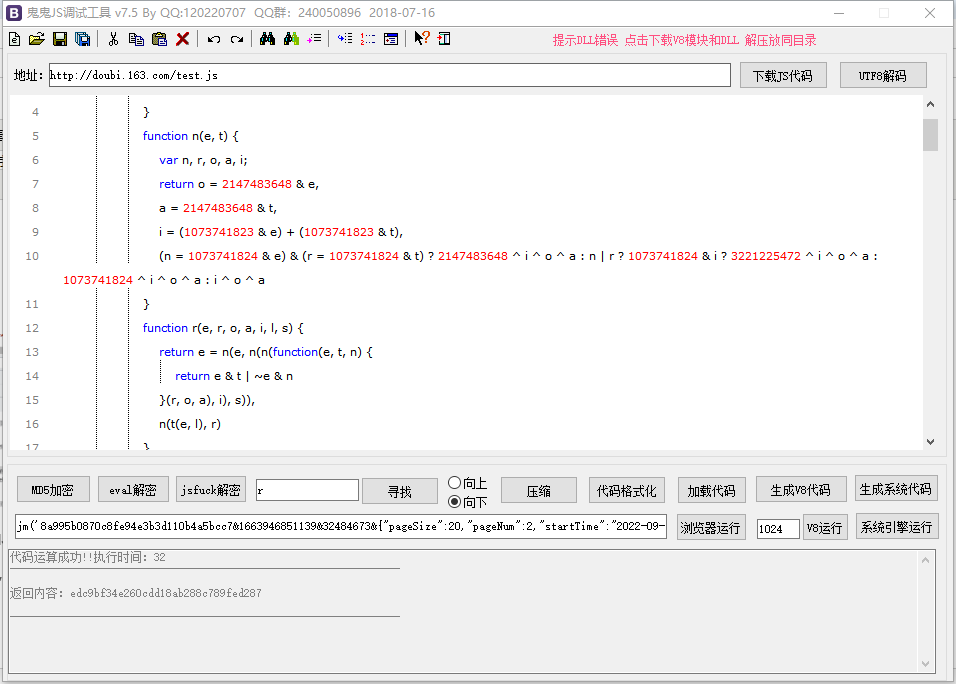Click the 系统引擎运行 button

click(x=896, y=527)
